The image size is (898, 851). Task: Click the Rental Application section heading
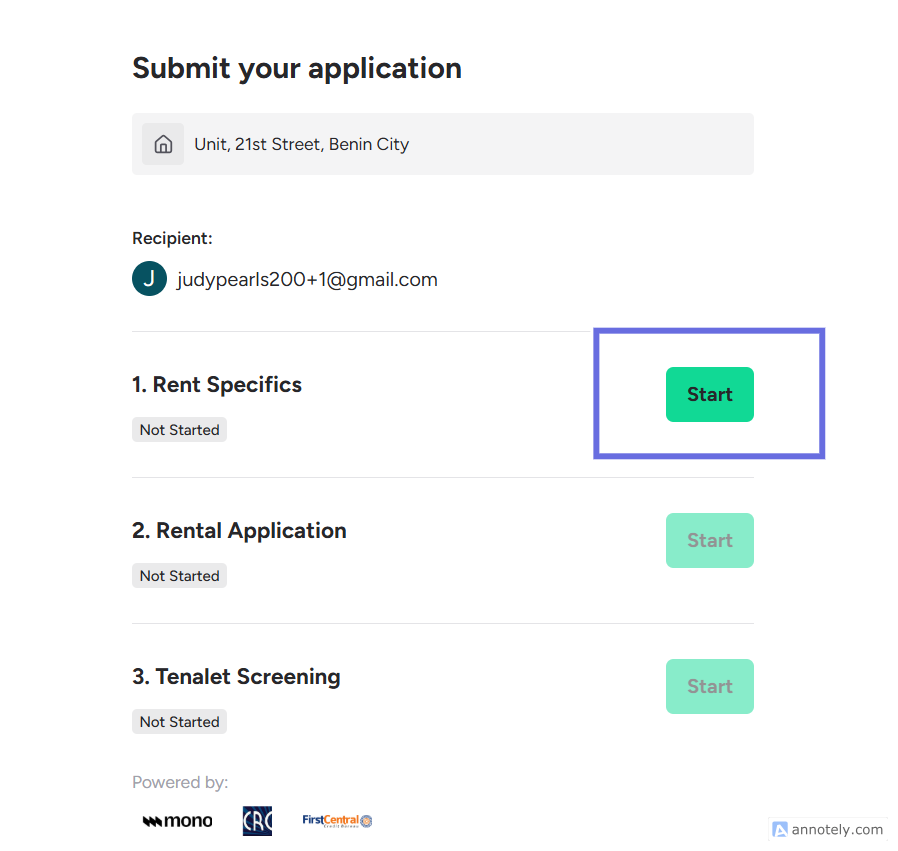pyautogui.click(x=239, y=531)
